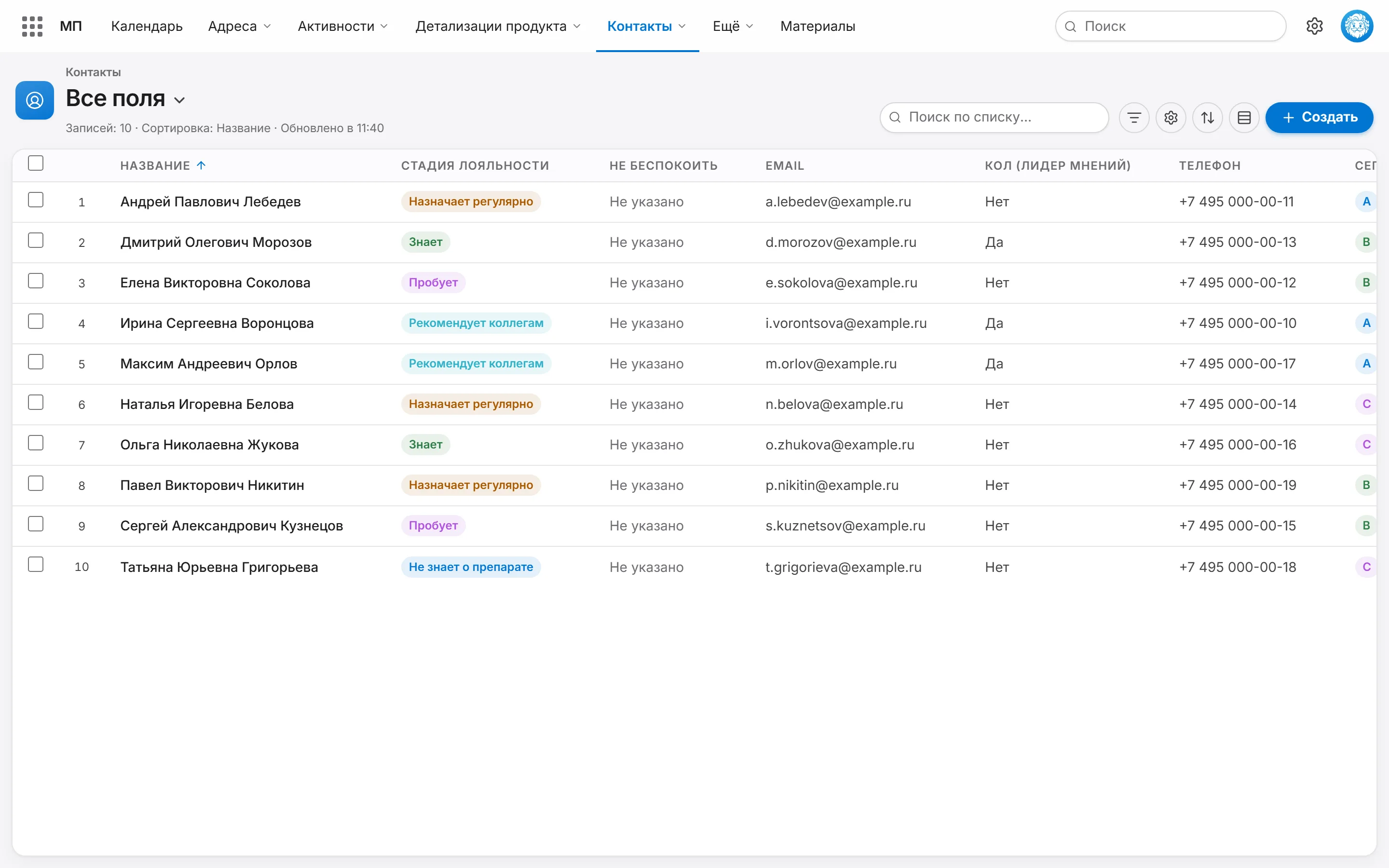This screenshot has height=868, width=1389.
Task: Click the Создать button
Action: pyautogui.click(x=1319, y=118)
